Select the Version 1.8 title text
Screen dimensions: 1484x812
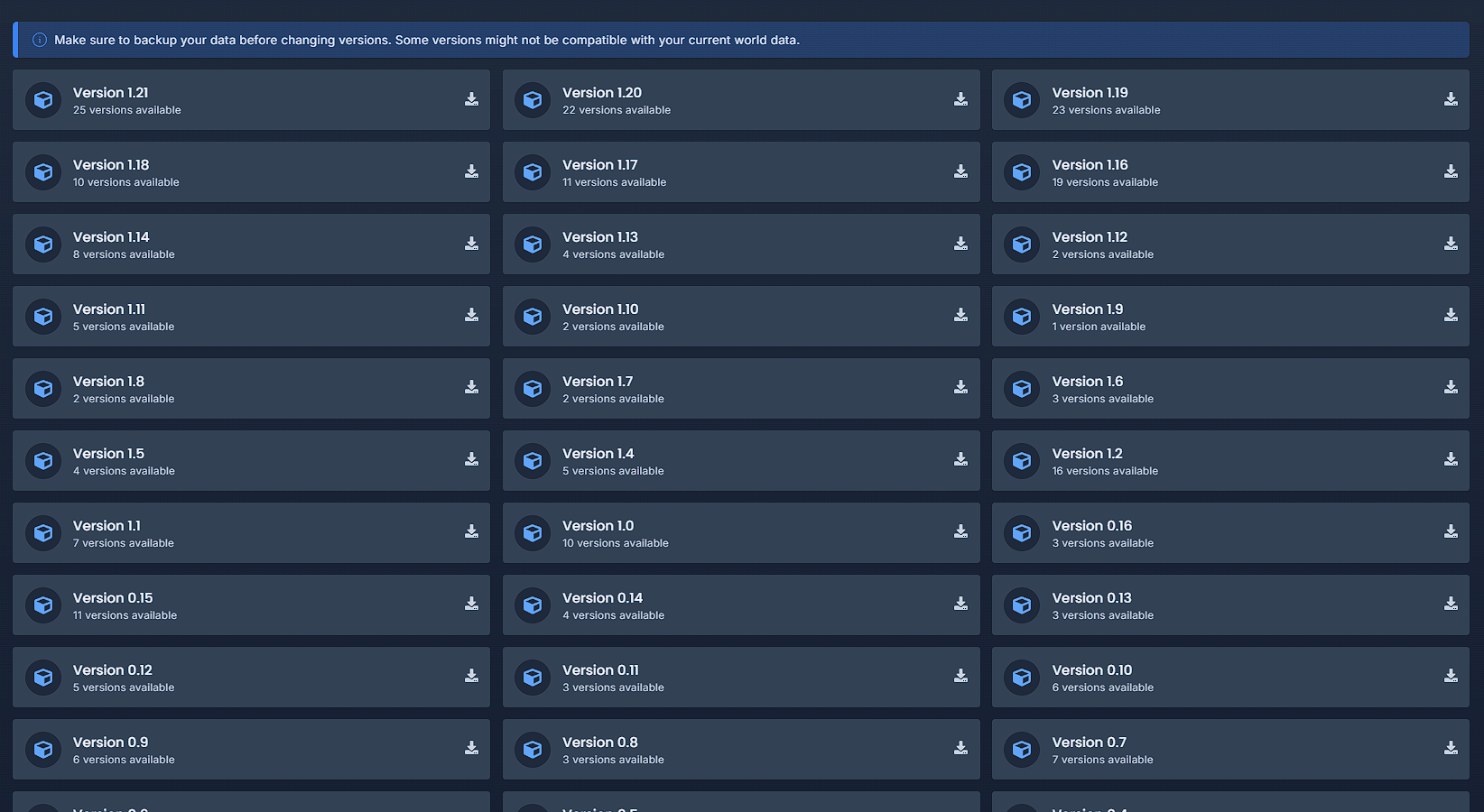pos(108,382)
